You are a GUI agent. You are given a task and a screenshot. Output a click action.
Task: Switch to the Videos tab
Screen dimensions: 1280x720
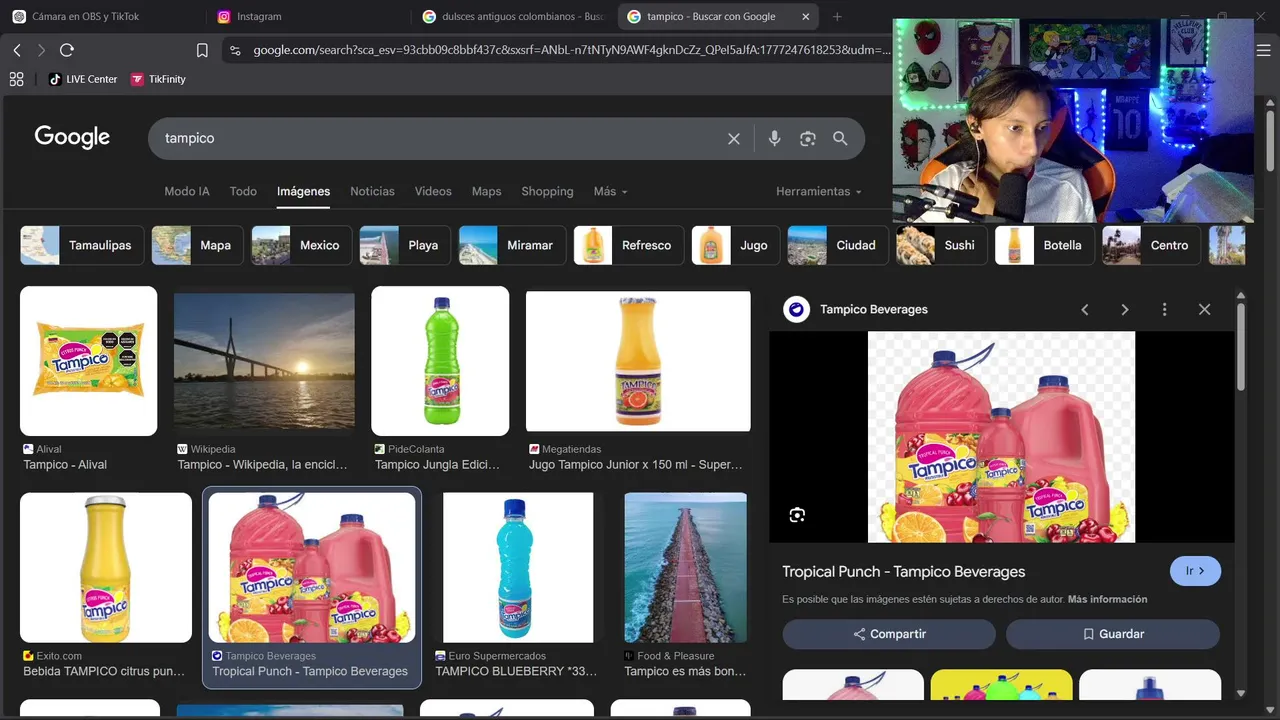point(433,191)
